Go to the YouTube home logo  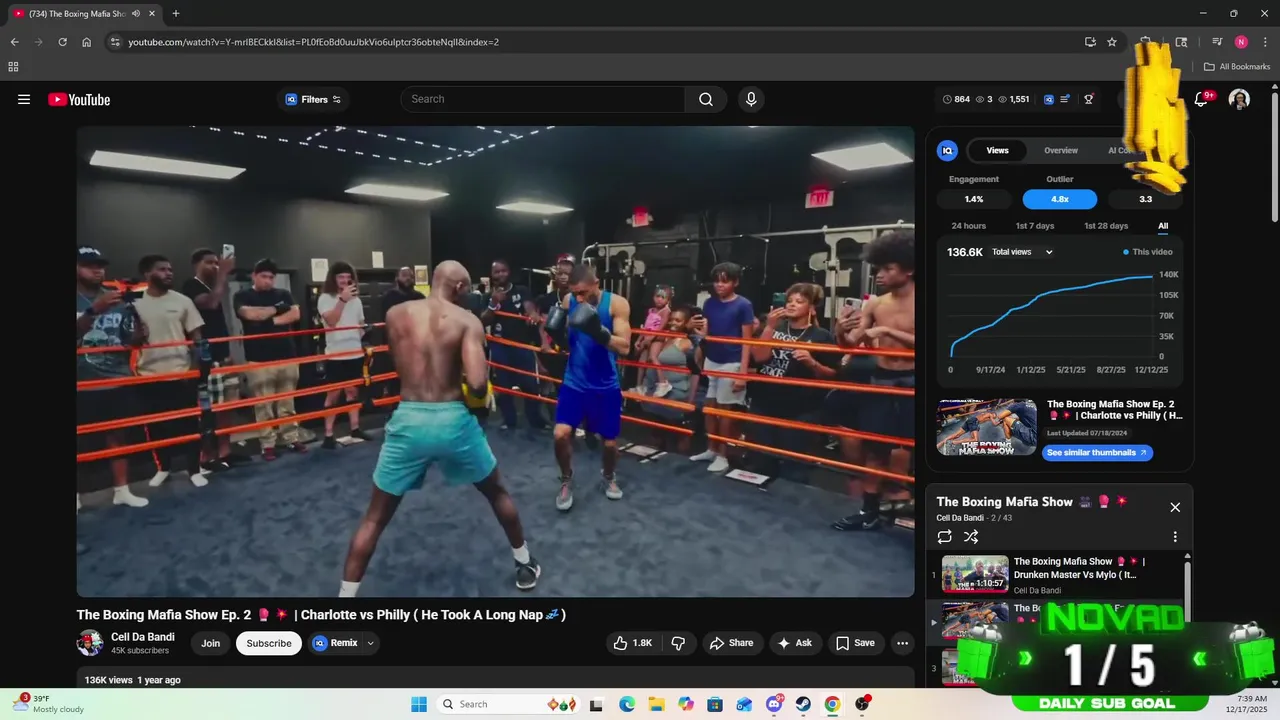click(79, 99)
